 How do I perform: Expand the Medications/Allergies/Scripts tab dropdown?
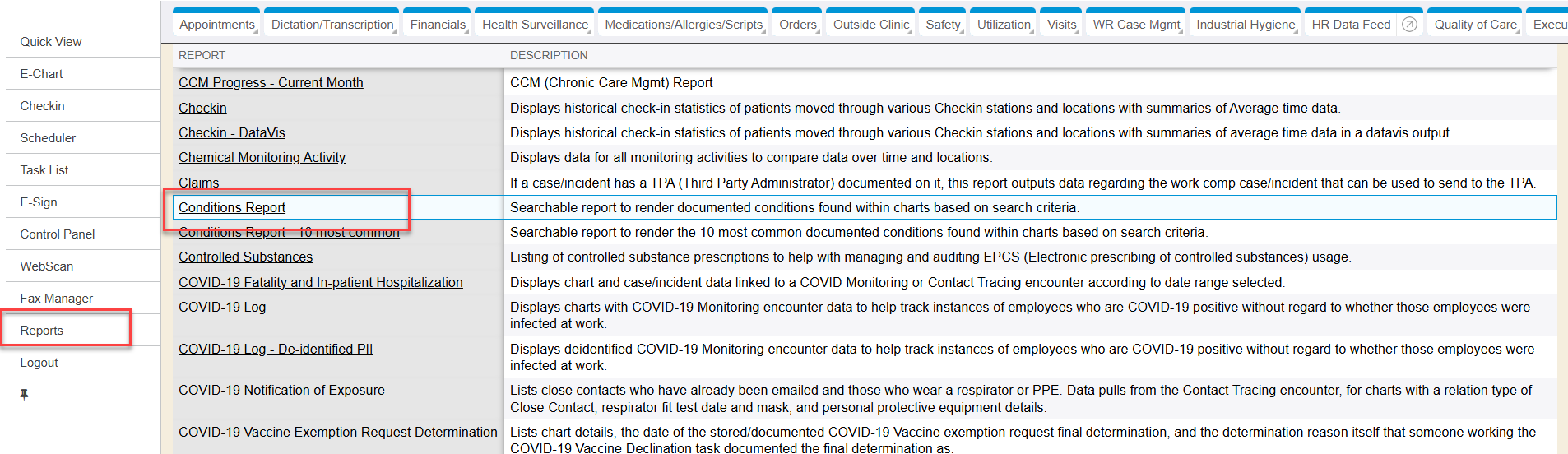[764, 31]
